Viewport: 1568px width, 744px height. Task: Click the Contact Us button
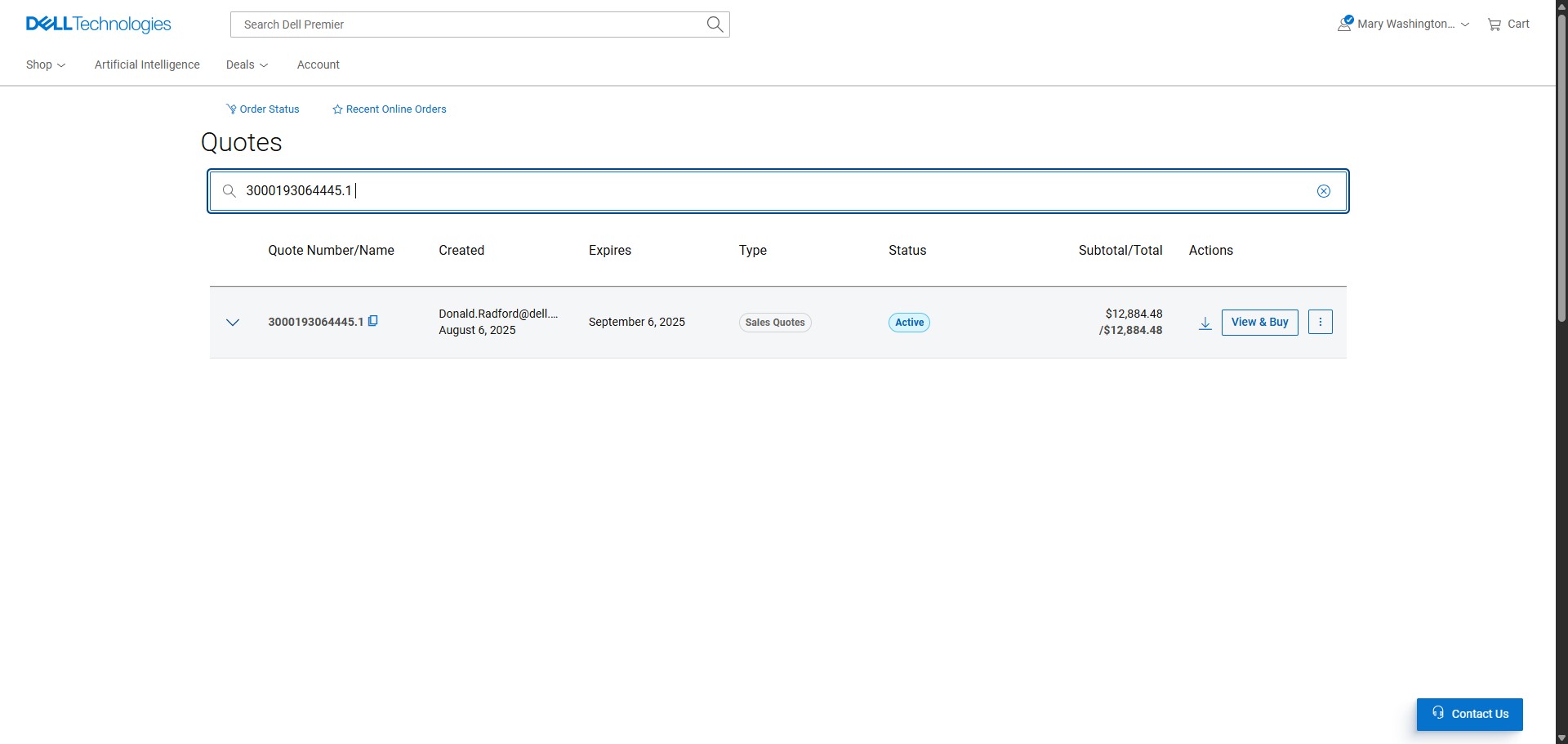pos(1468,714)
